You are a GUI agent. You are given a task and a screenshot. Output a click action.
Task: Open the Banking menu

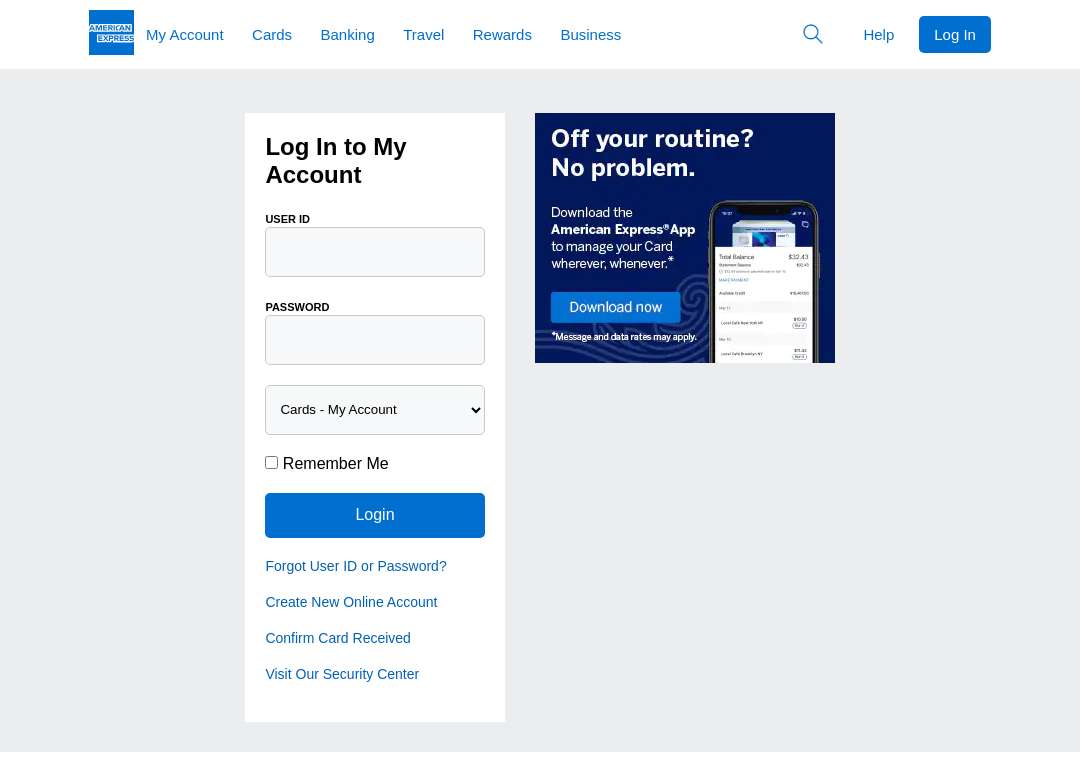pos(347,35)
